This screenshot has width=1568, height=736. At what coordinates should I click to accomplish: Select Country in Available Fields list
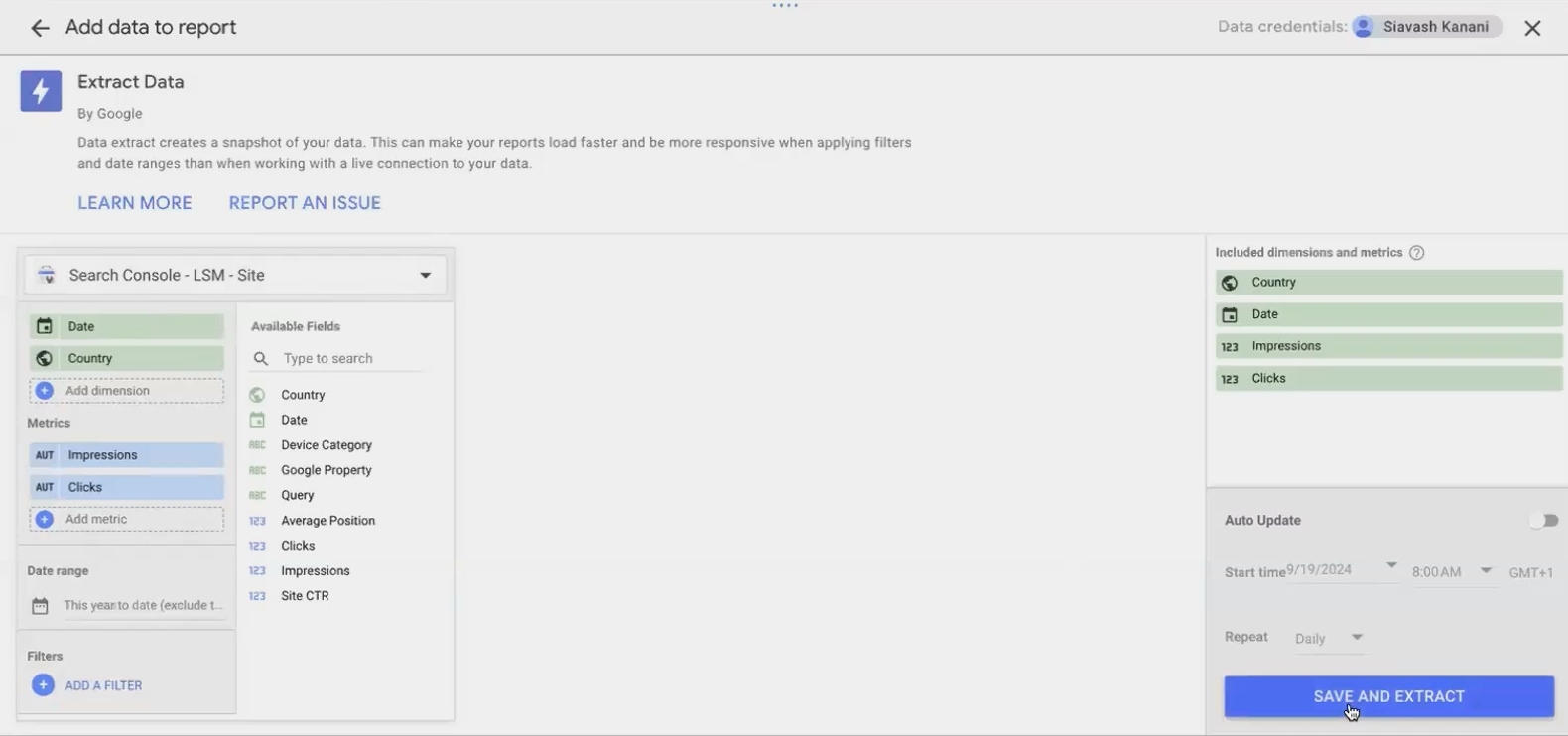303,395
